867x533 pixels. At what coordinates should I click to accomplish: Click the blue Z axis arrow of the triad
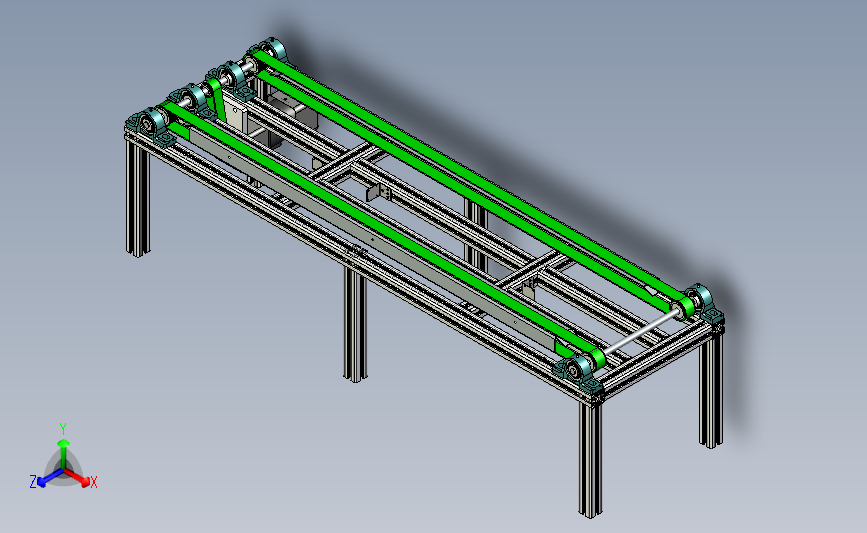click(x=50, y=477)
